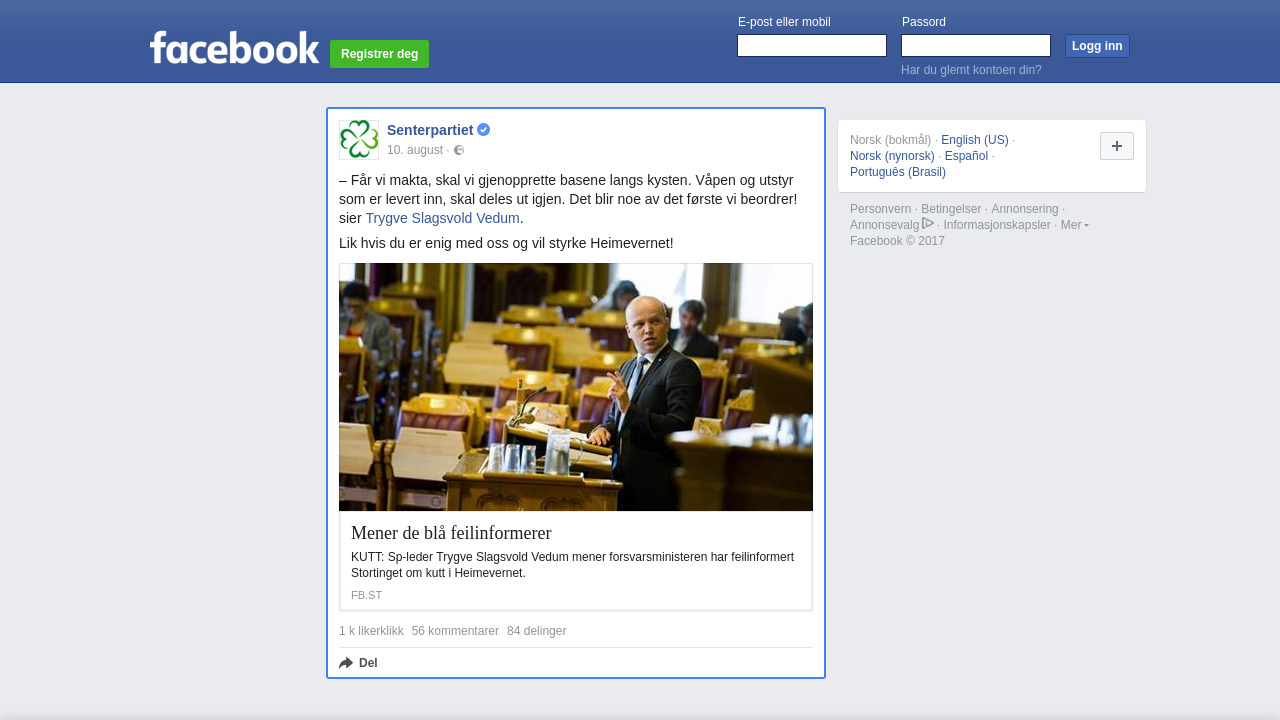This screenshot has height=720, width=1280.
Task: Click the public globe icon beside the post date
Action: coord(459,150)
